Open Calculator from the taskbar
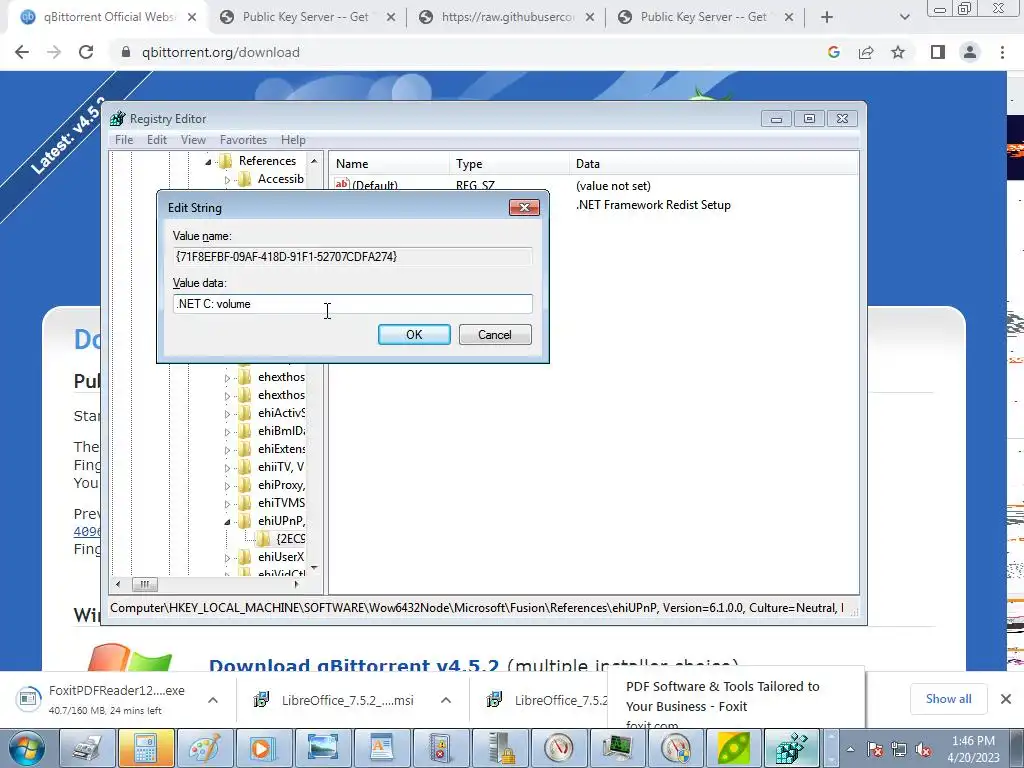Image resolution: width=1024 pixels, height=768 pixels. click(146, 748)
